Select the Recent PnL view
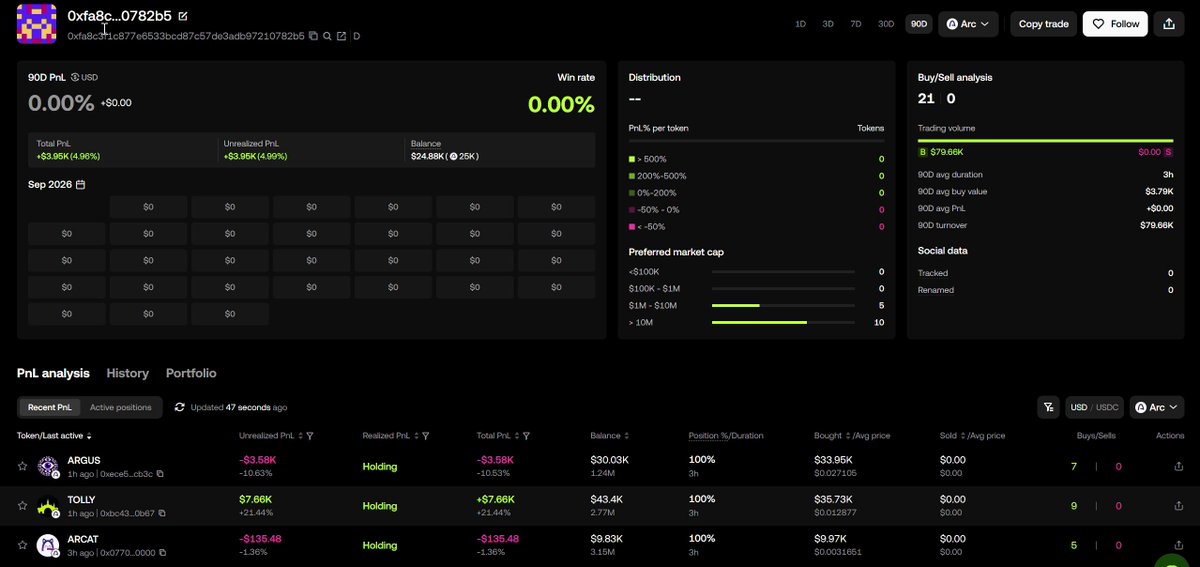The height and width of the screenshot is (567, 1200). [x=49, y=407]
